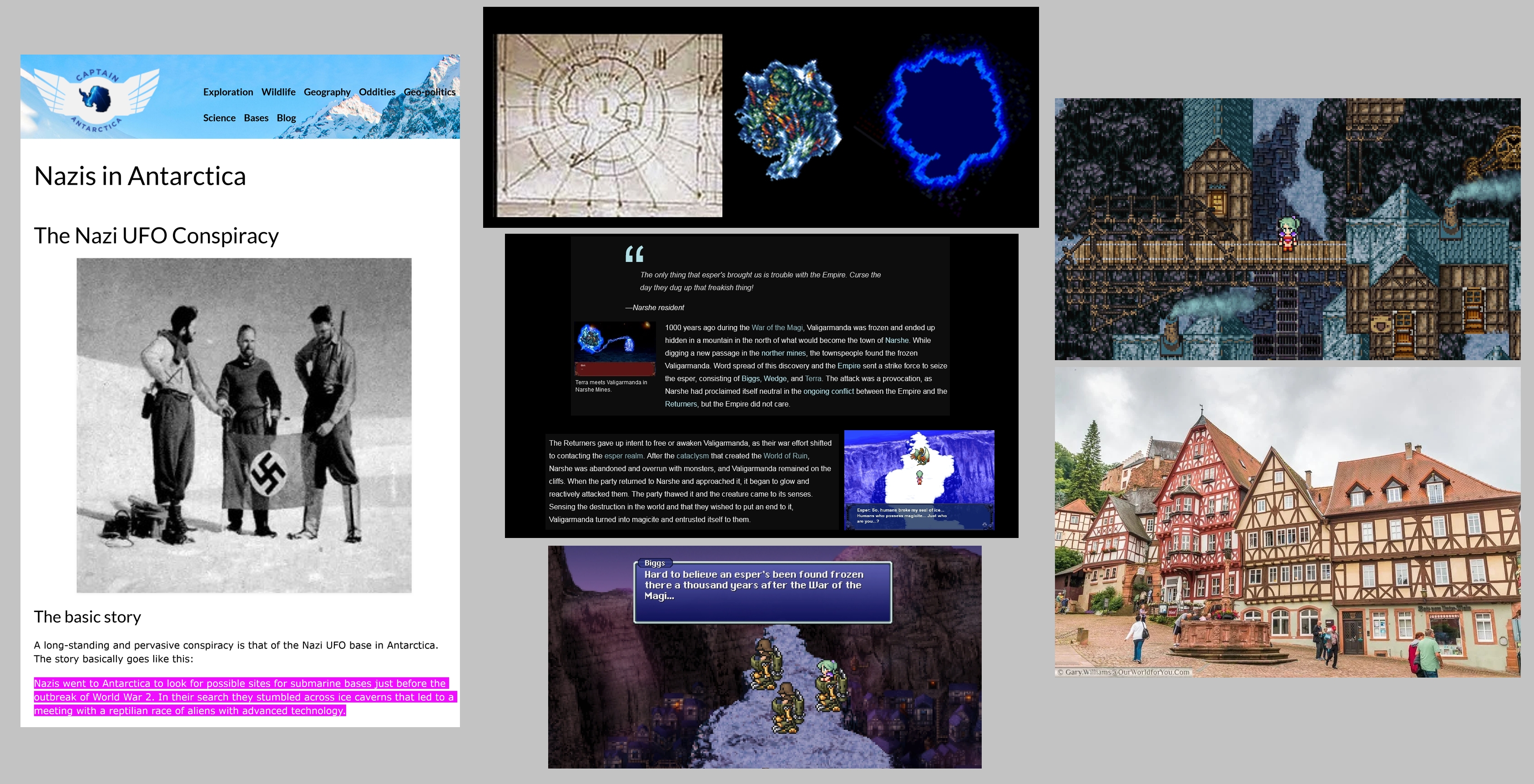
Task: Click the old Antarctica map image
Action: pos(609,125)
